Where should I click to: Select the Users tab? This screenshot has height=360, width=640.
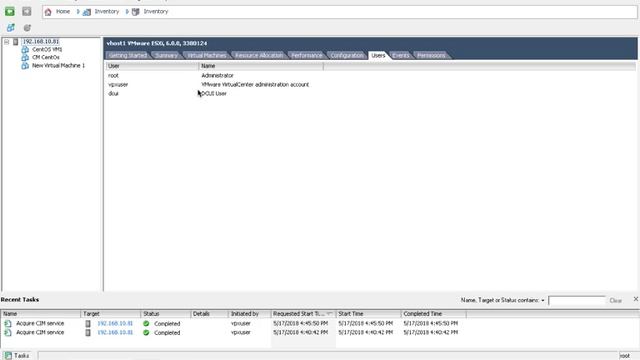378,55
